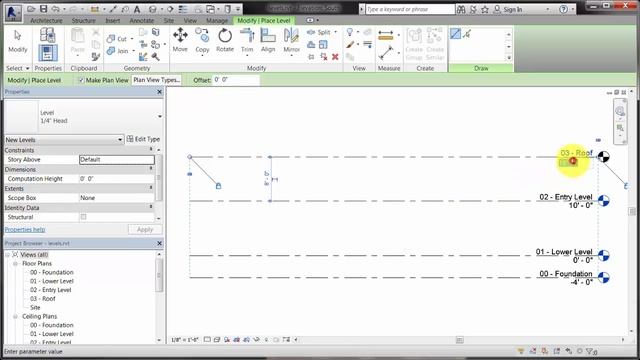This screenshot has height=360, width=640.
Task: Click the Offset value field
Action: tap(236, 80)
